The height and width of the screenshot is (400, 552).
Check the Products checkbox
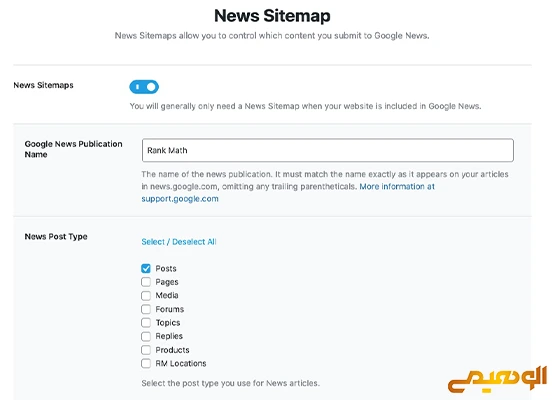(x=146, y=350)
